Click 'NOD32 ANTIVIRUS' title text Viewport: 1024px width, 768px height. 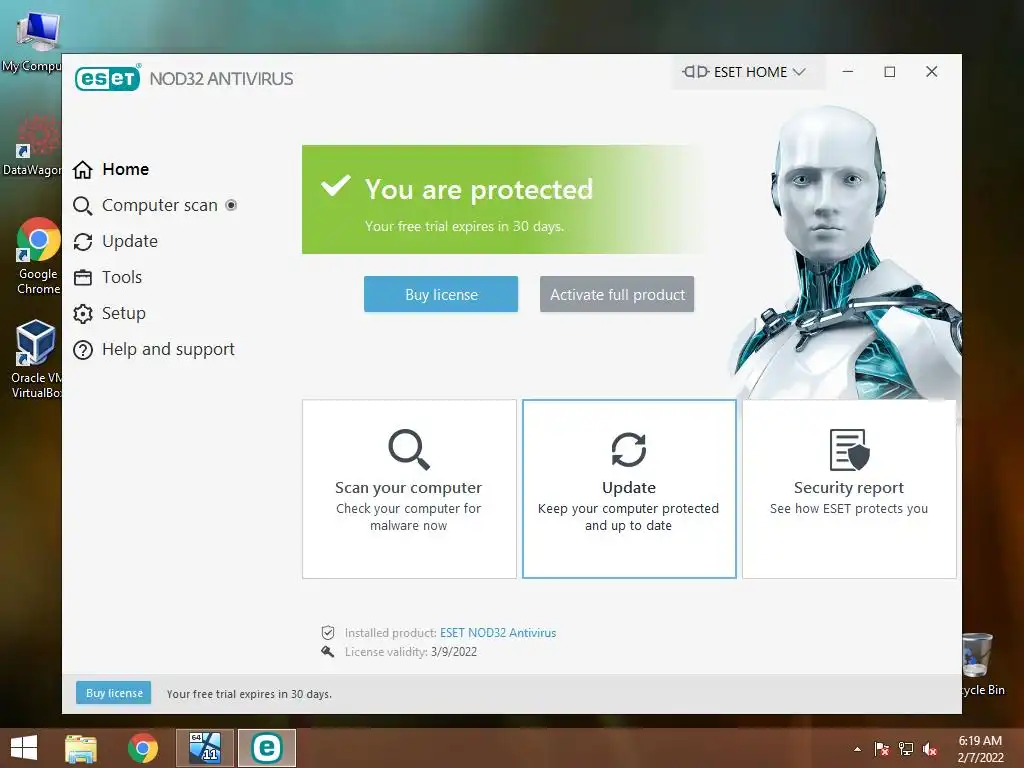pos(221,79)
